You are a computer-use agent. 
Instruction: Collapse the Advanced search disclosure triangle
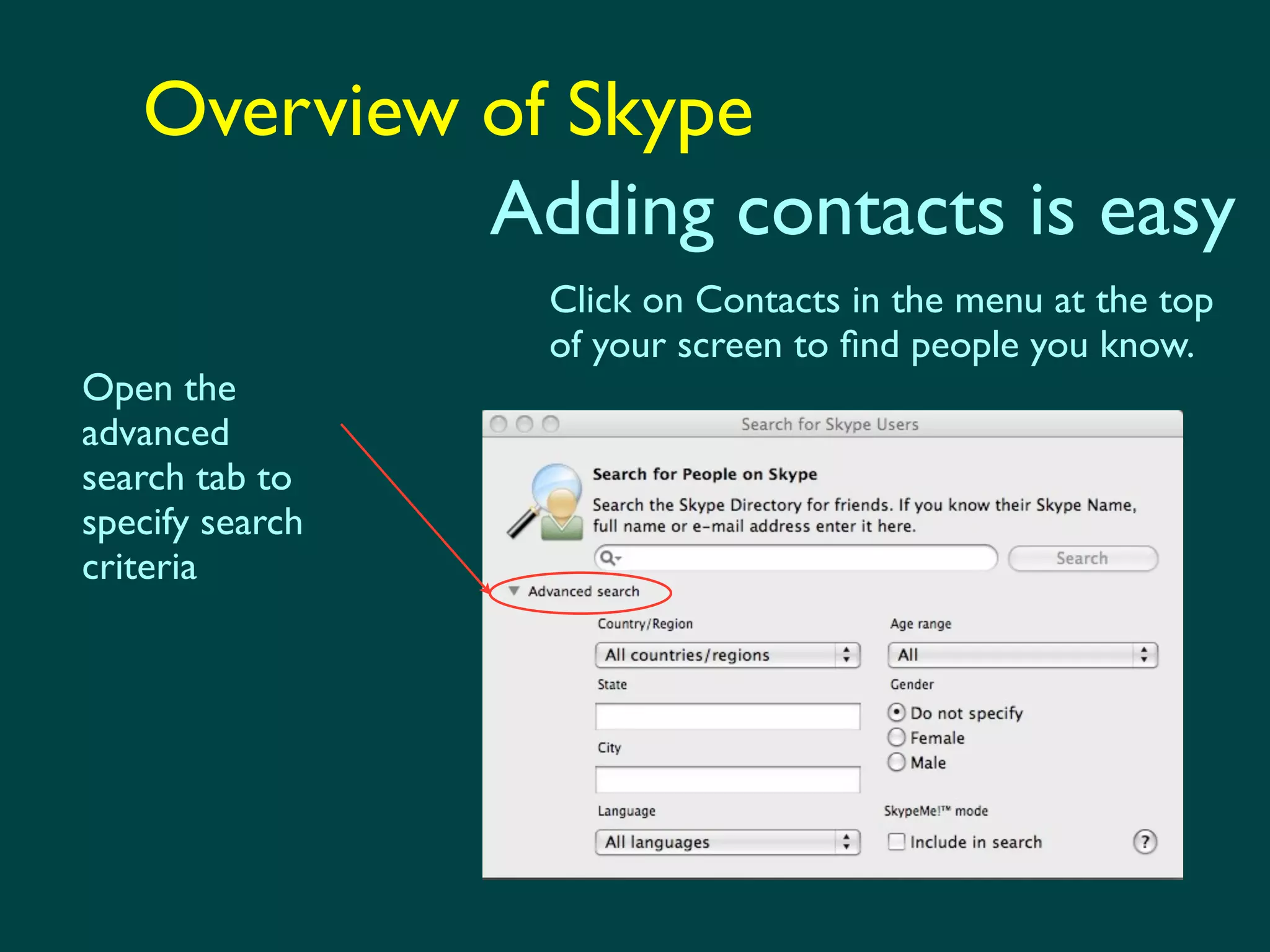click(513, 591)
